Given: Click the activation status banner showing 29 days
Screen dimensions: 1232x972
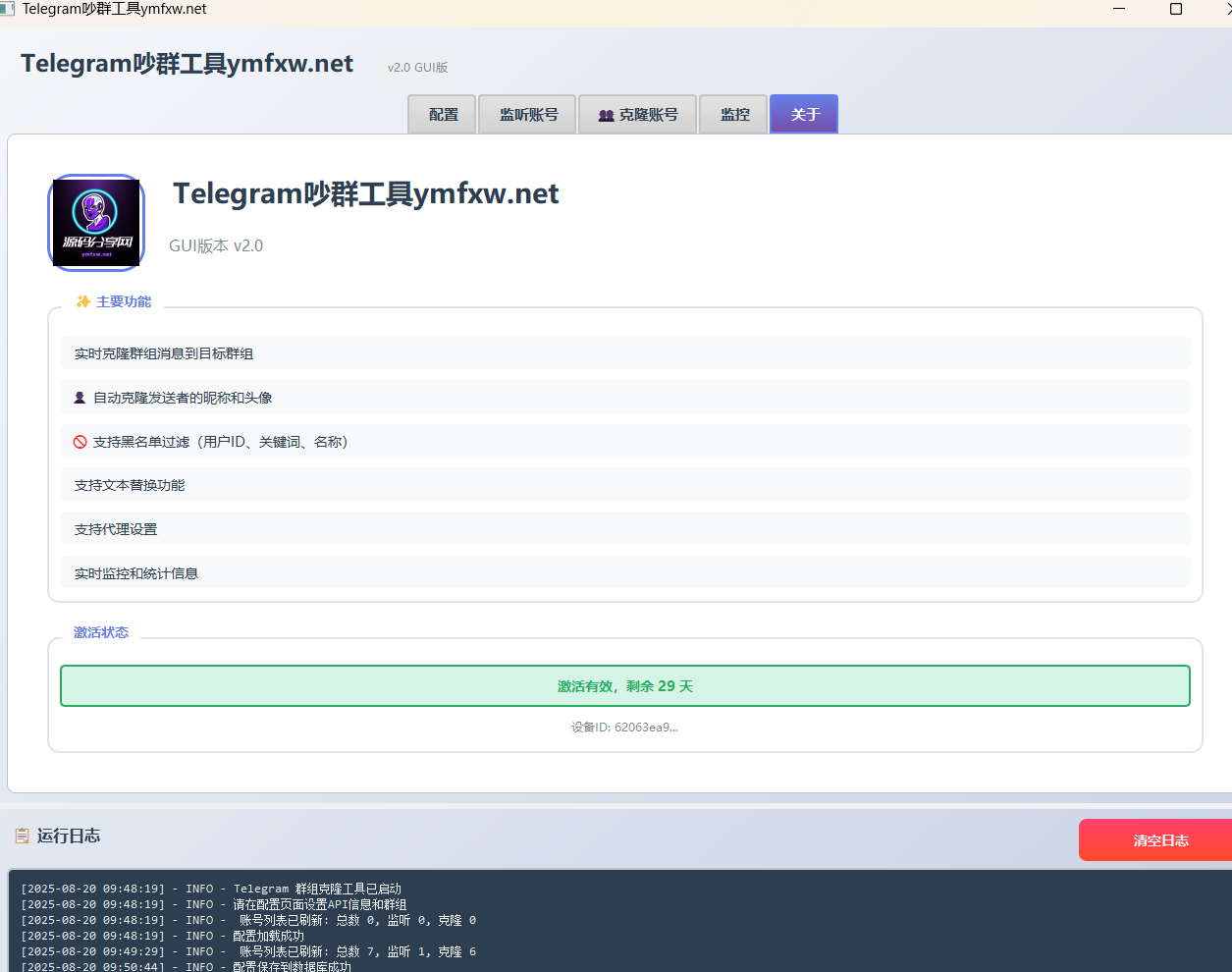Looking at the screenshot, I should pyautogui.click(x=625, y=686).
